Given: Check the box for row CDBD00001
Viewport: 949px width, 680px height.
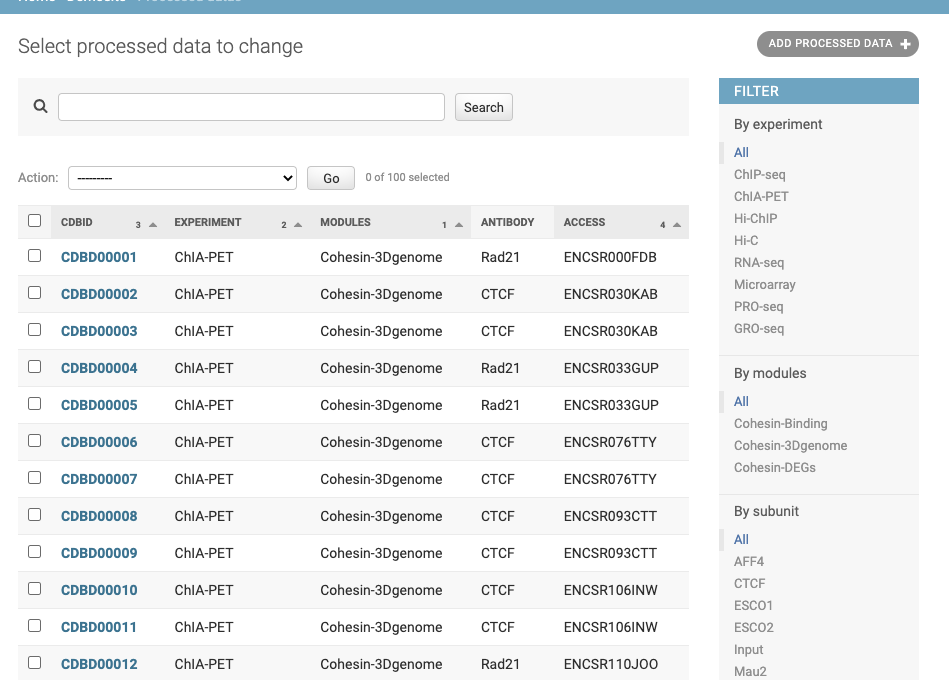Looking at the screenshot, I should pyautogui.click(x=35, y=256).
